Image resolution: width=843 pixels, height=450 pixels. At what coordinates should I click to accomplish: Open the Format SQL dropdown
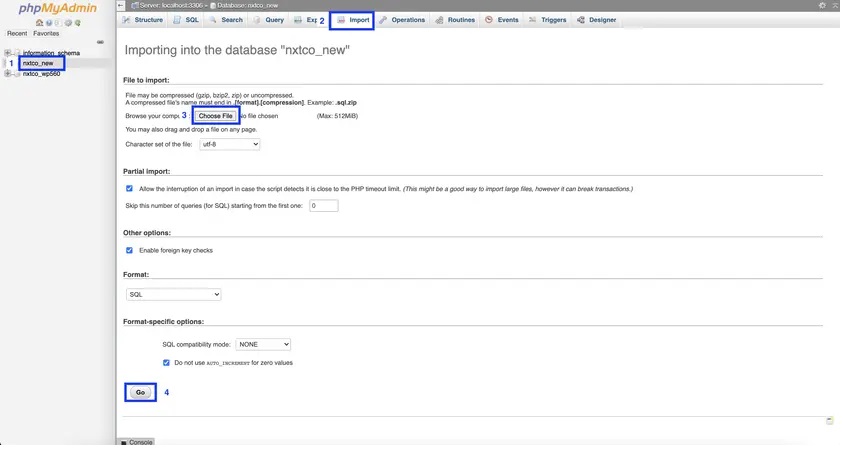coord(174,295)
